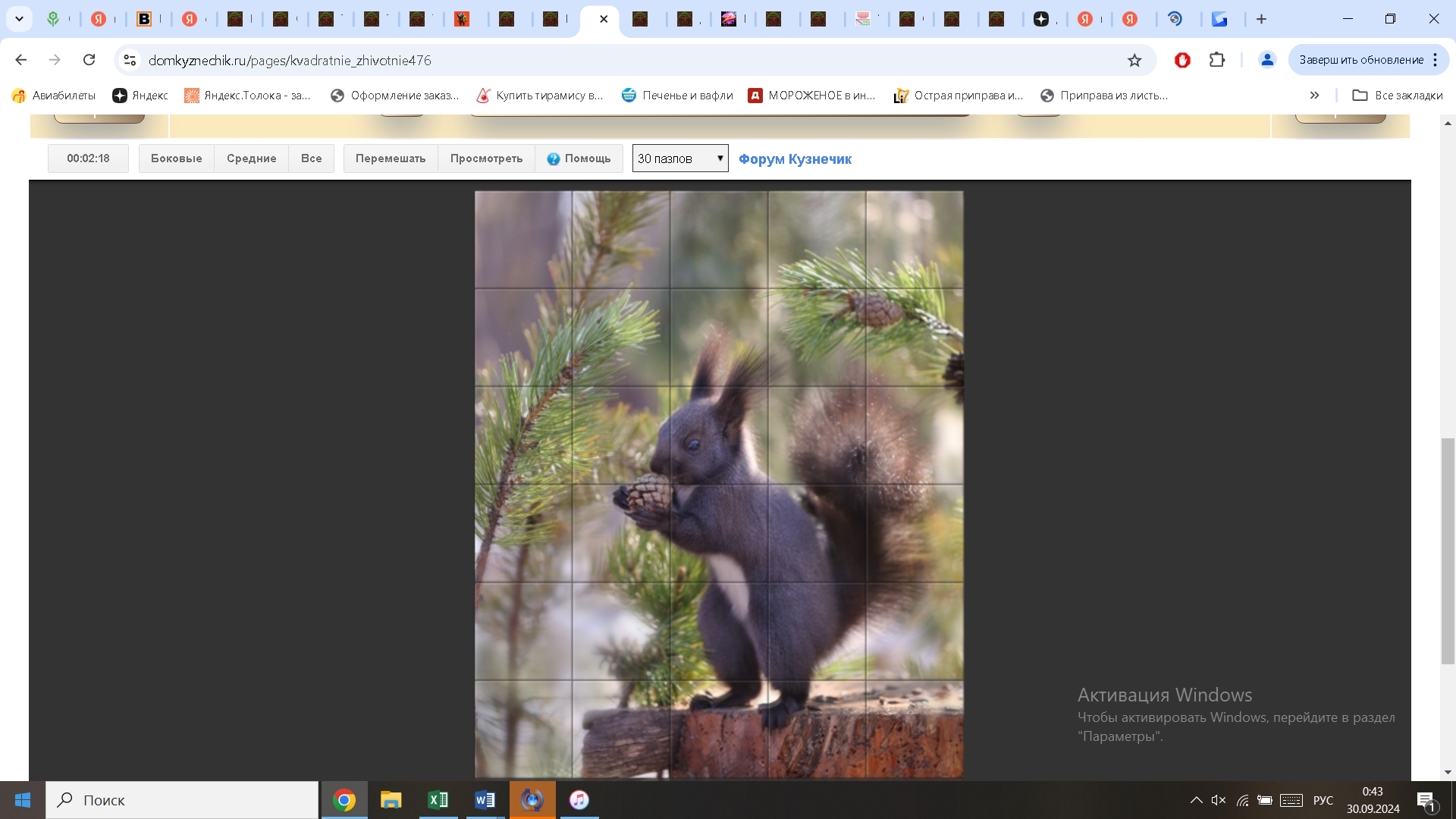Open Excel from the taskbar
Viewport: 1456px width, 819px height.
click(x=438, y=800)
